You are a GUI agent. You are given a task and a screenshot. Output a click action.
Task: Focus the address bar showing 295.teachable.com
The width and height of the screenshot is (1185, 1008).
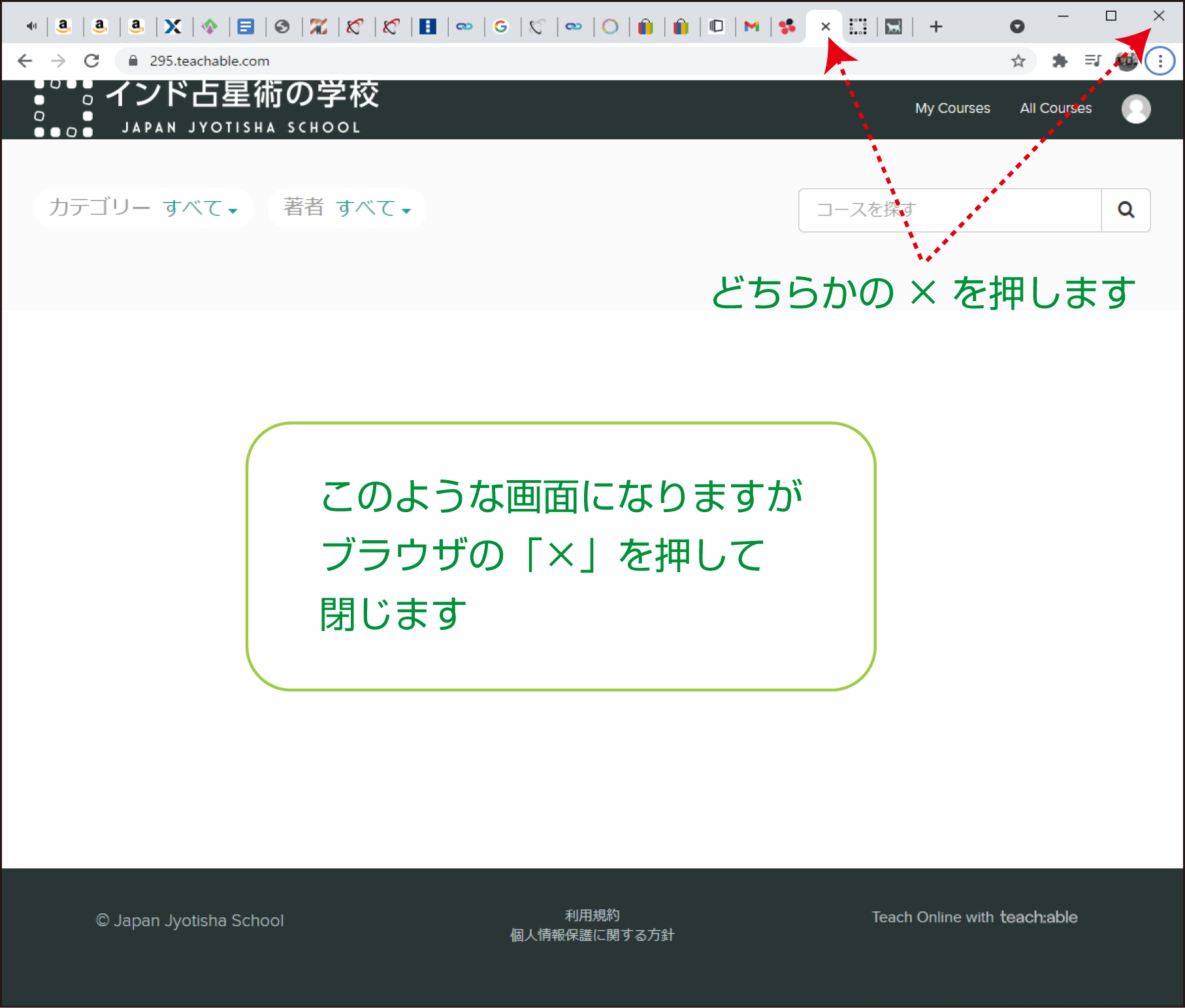[x=575, y=61]
